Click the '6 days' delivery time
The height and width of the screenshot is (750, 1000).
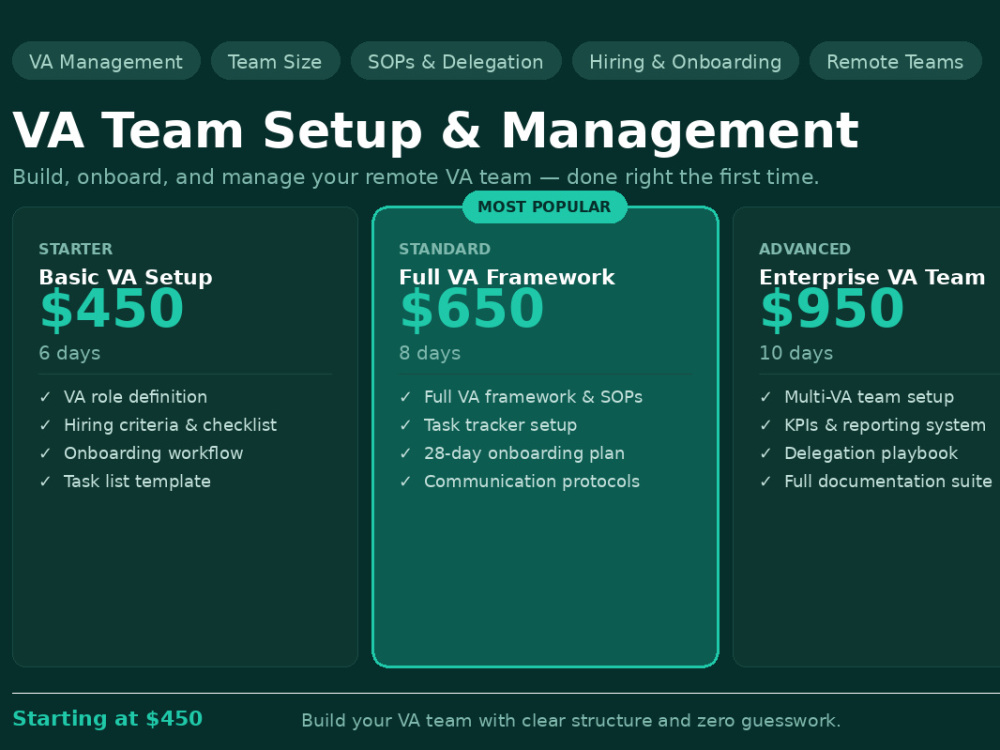point(70,353)
